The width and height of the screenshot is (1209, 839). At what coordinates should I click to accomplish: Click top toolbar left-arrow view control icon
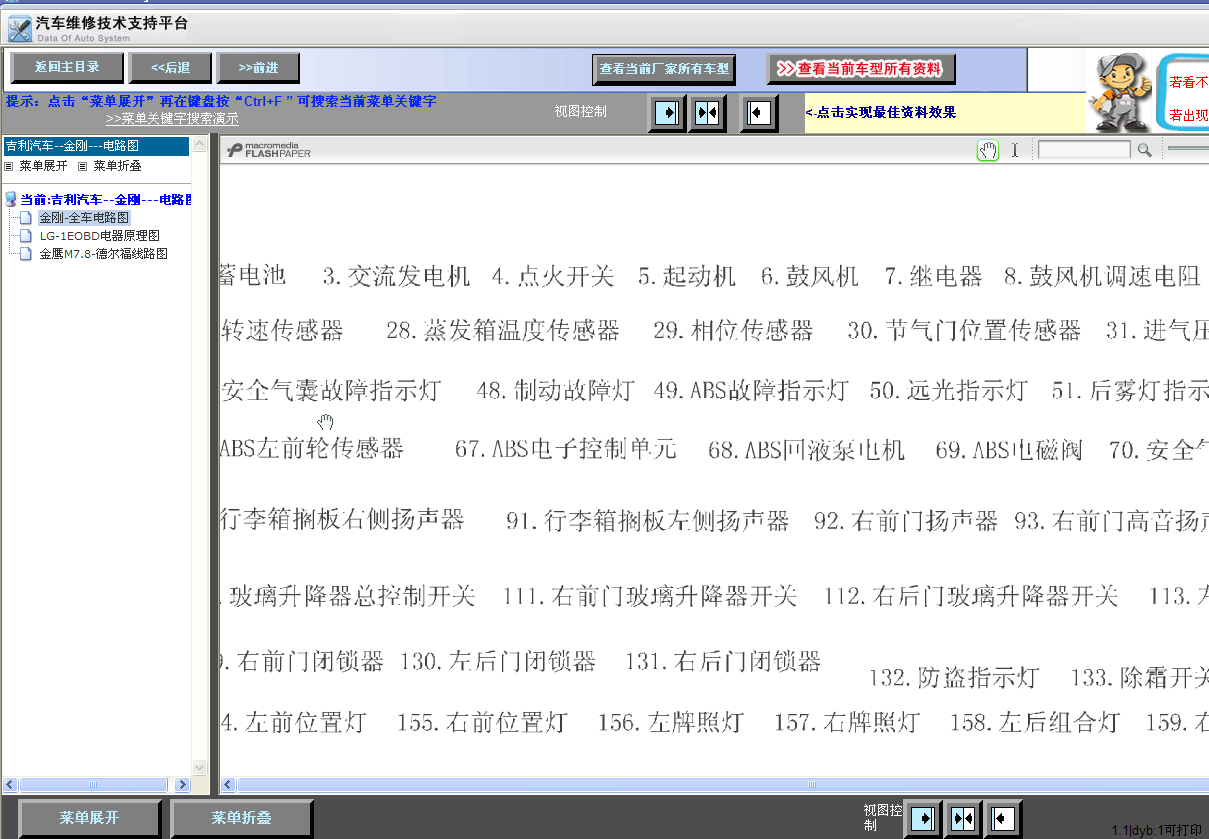(759, 112)
